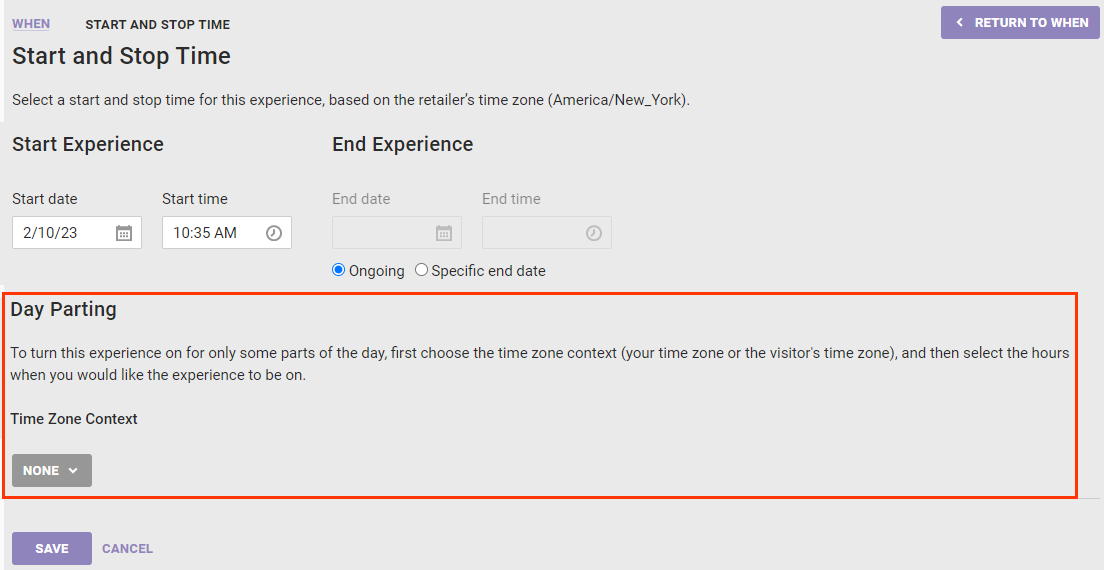This screenshot has height=570, width=1104.
Task: Open the Start time clock picker icon
Action: 274,233
